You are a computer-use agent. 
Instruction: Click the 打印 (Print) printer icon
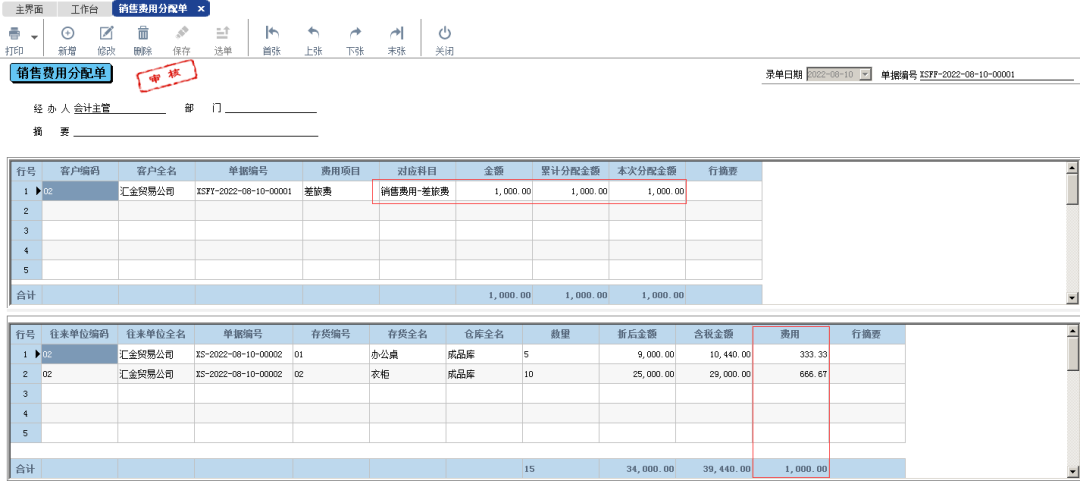point(14,34)
